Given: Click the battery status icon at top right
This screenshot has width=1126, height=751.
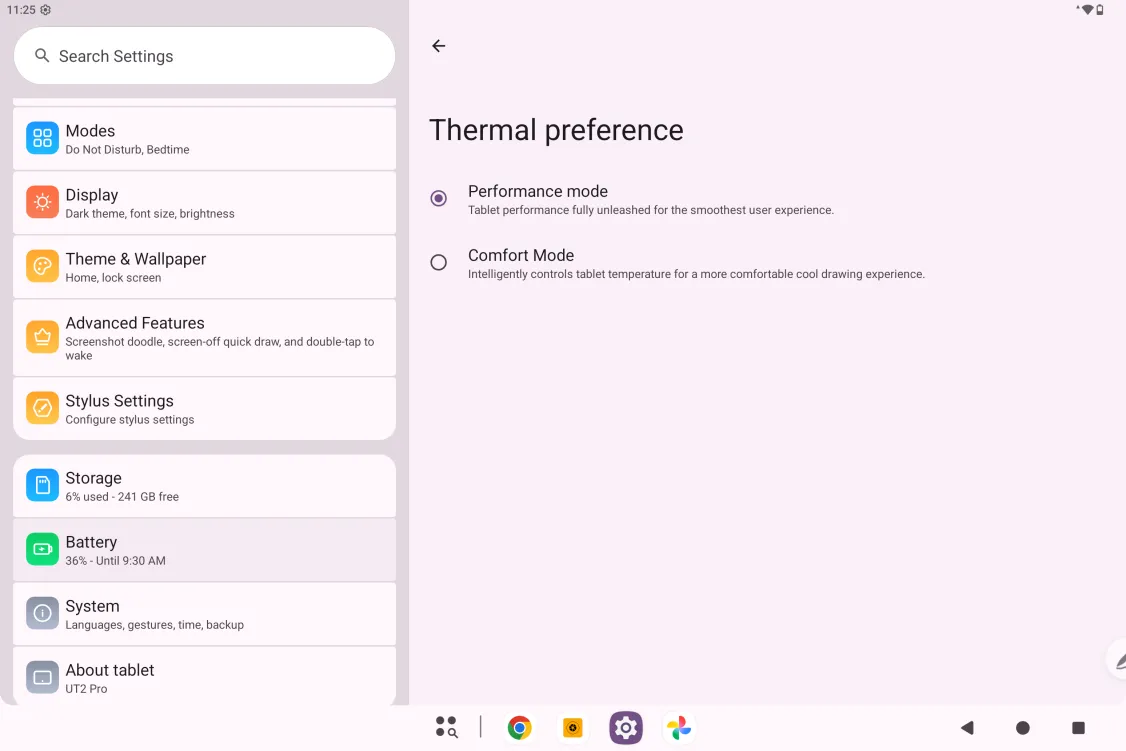Looking at the screenshot, I should point(1099,9).
